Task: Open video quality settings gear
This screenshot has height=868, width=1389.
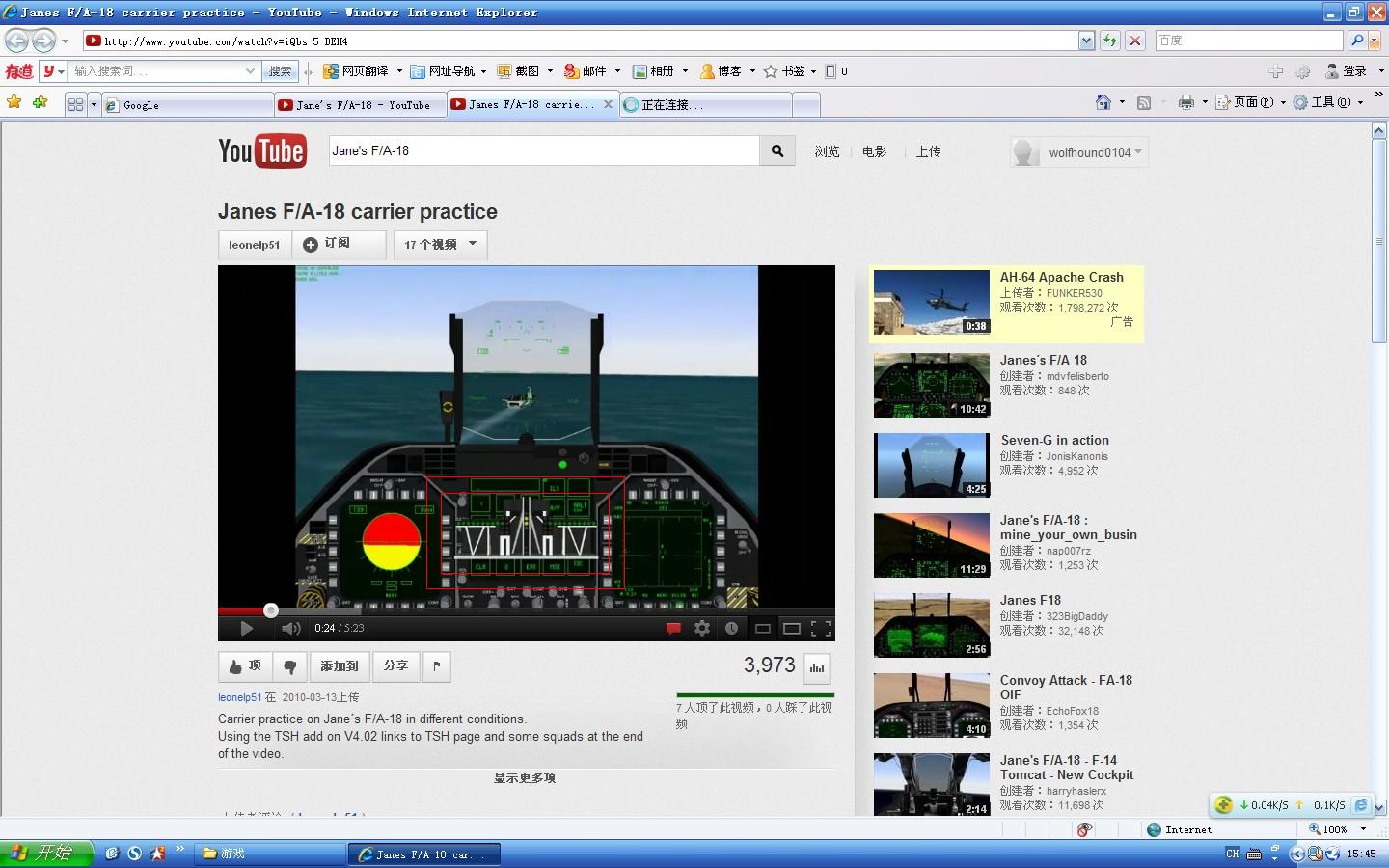Action: [702, 629]
